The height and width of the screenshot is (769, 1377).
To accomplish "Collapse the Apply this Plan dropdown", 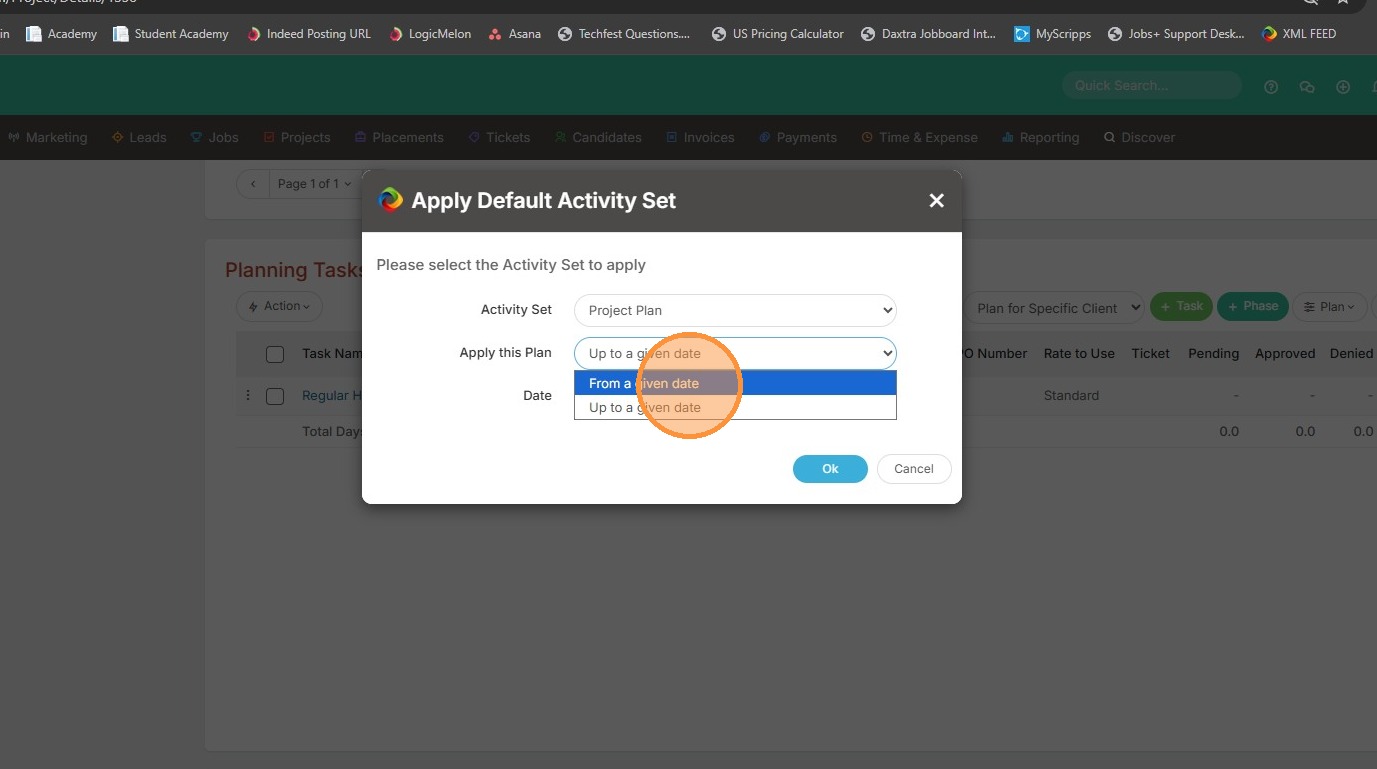I will pos(735,353).
